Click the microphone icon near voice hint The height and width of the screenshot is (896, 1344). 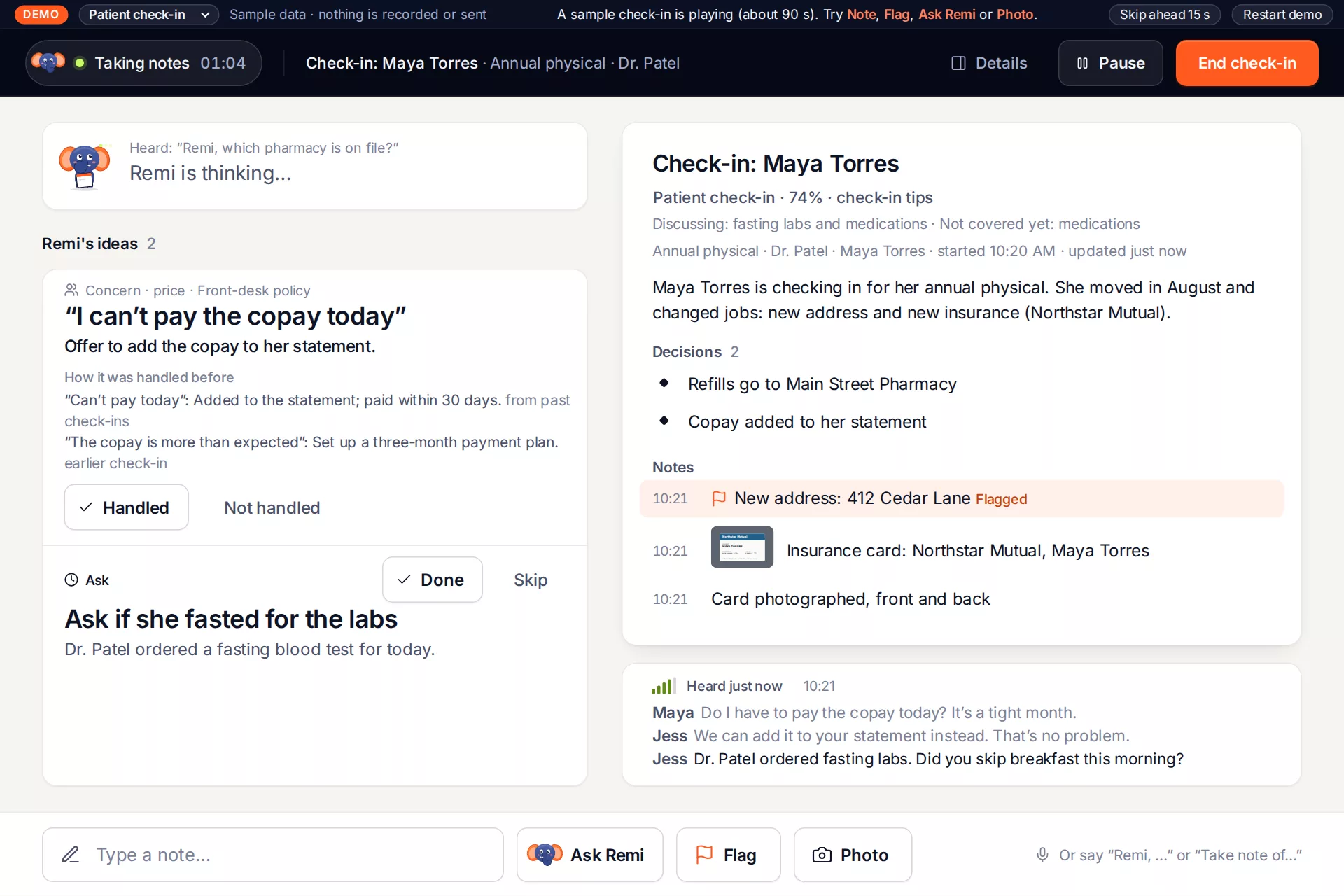click(1042, 855)
